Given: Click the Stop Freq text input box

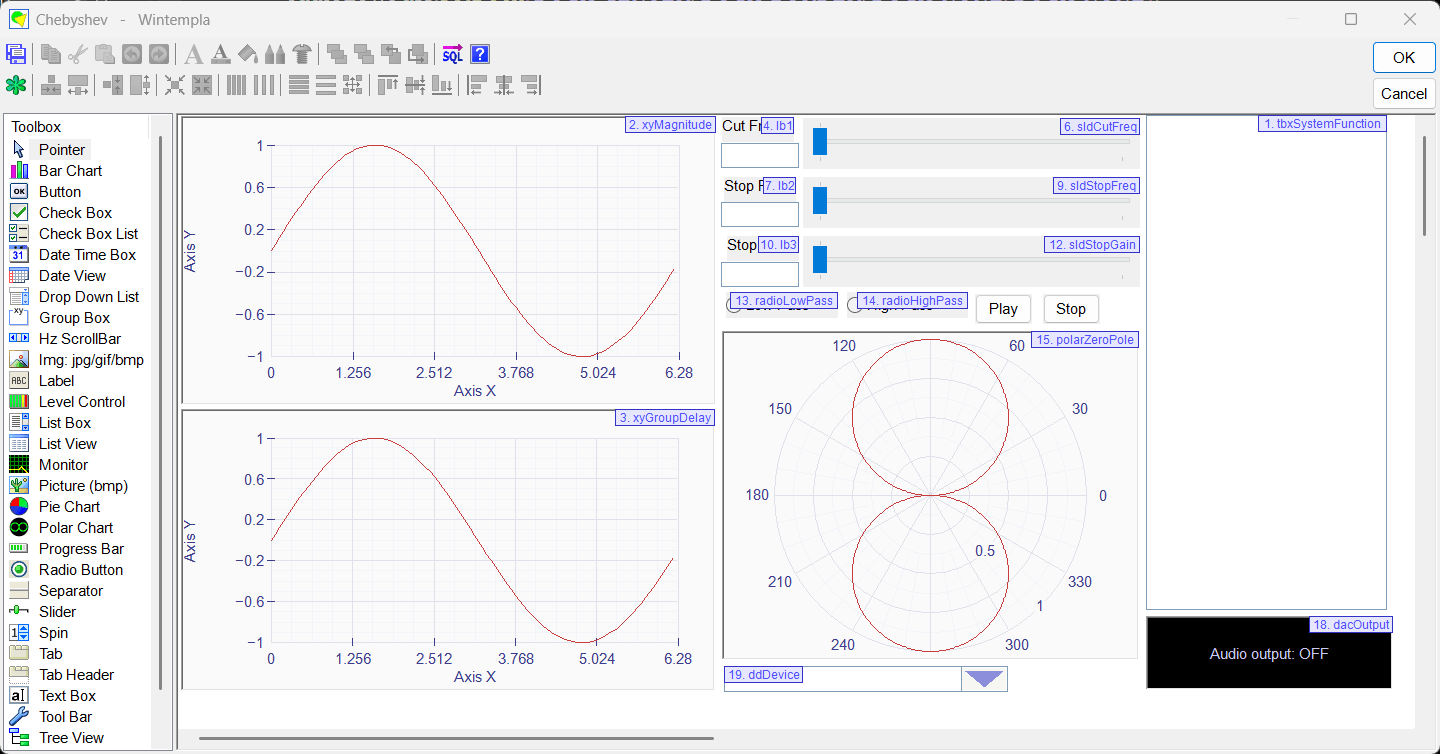Looking at the screenshot, I should coord(760,214).
